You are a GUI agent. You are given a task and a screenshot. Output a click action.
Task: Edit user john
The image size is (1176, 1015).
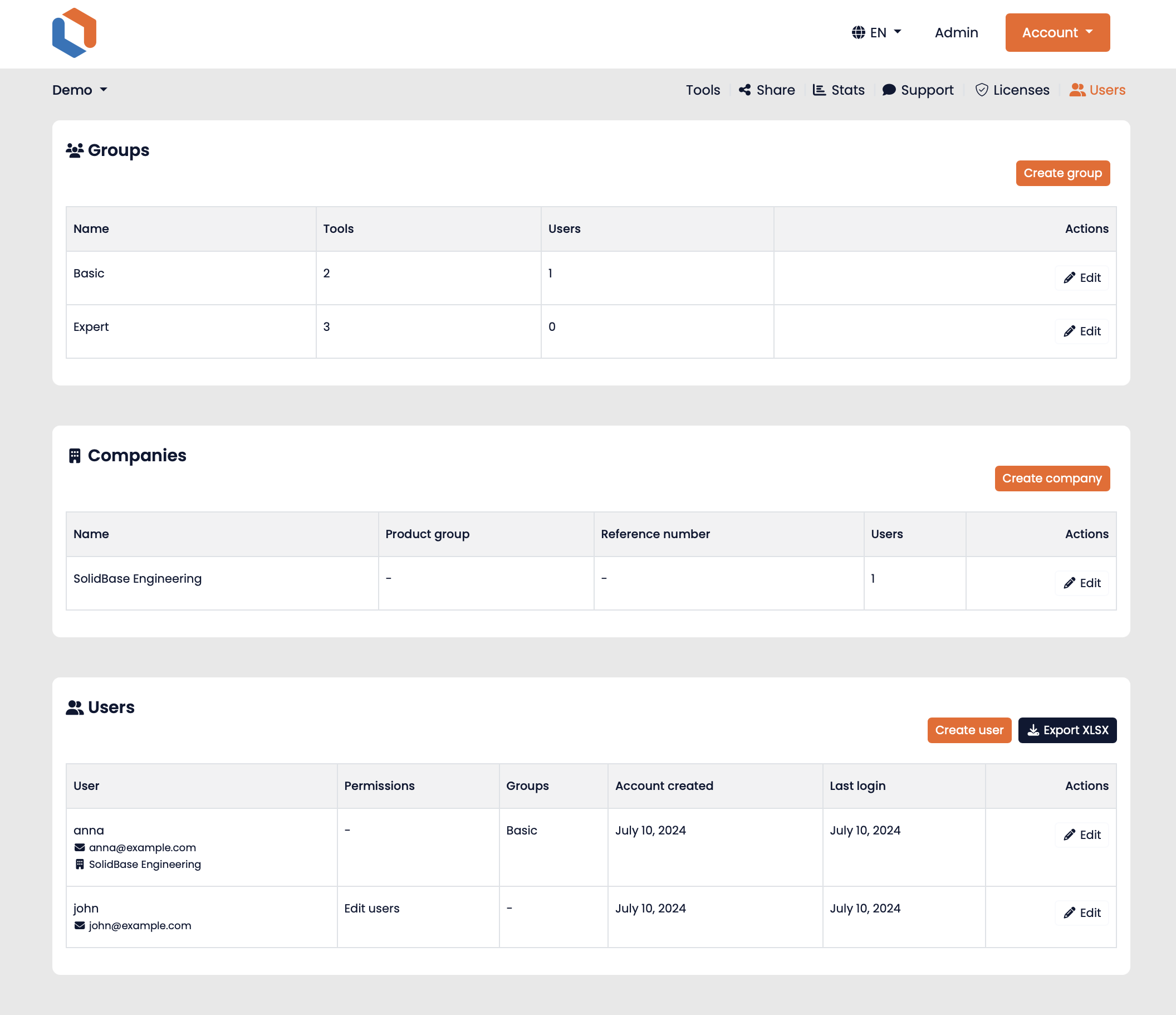coord(1082,912)
